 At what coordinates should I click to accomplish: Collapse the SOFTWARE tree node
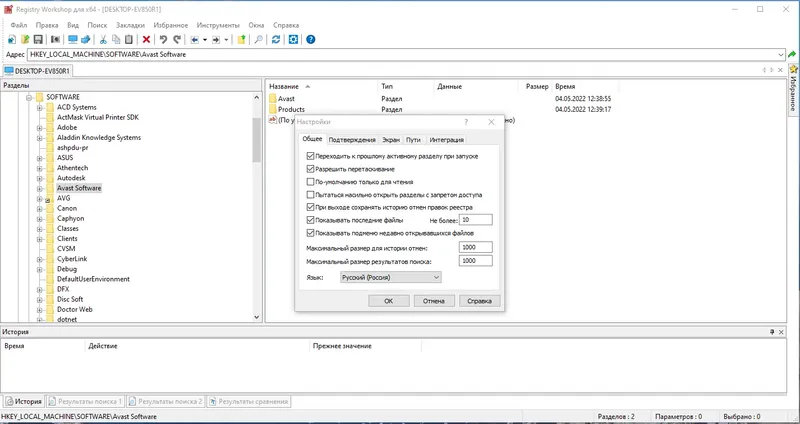(29, 97)
